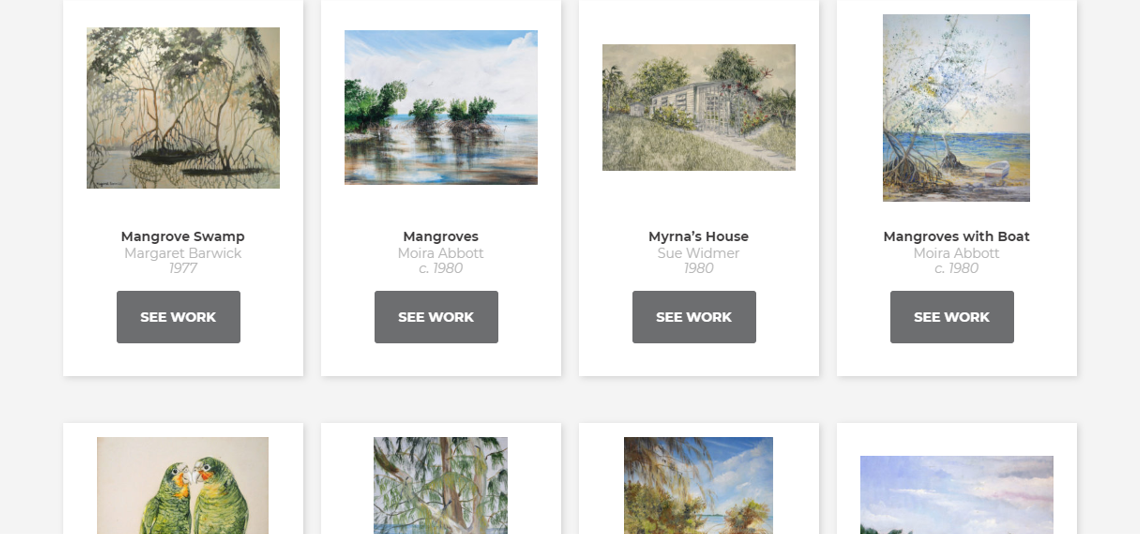Open the Mangroves seascape painting thumbnail
Image resolution: width=1140 pixels, height=534 pixels.
[441, 108]
